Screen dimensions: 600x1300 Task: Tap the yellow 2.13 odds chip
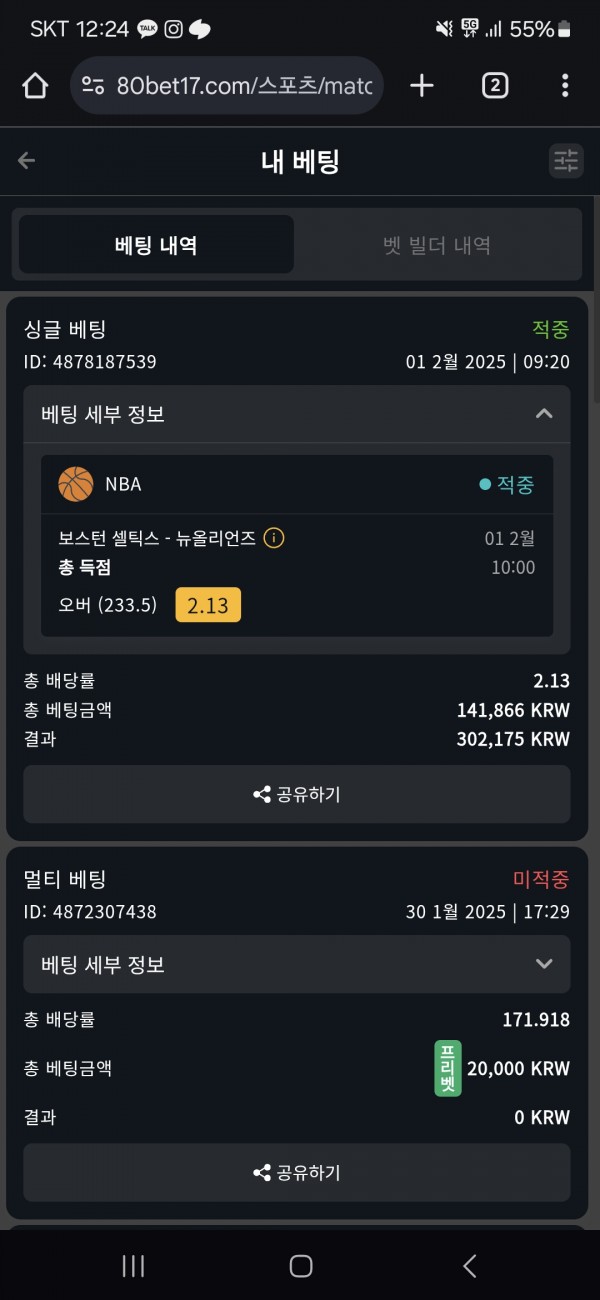[x=208, y=605]
